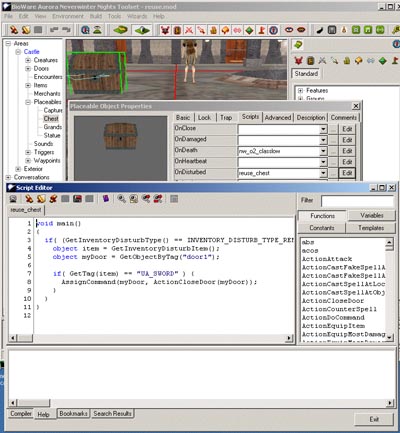
Task: Open the OnDamaged script dropdown
Action: [x=323, y=140]
